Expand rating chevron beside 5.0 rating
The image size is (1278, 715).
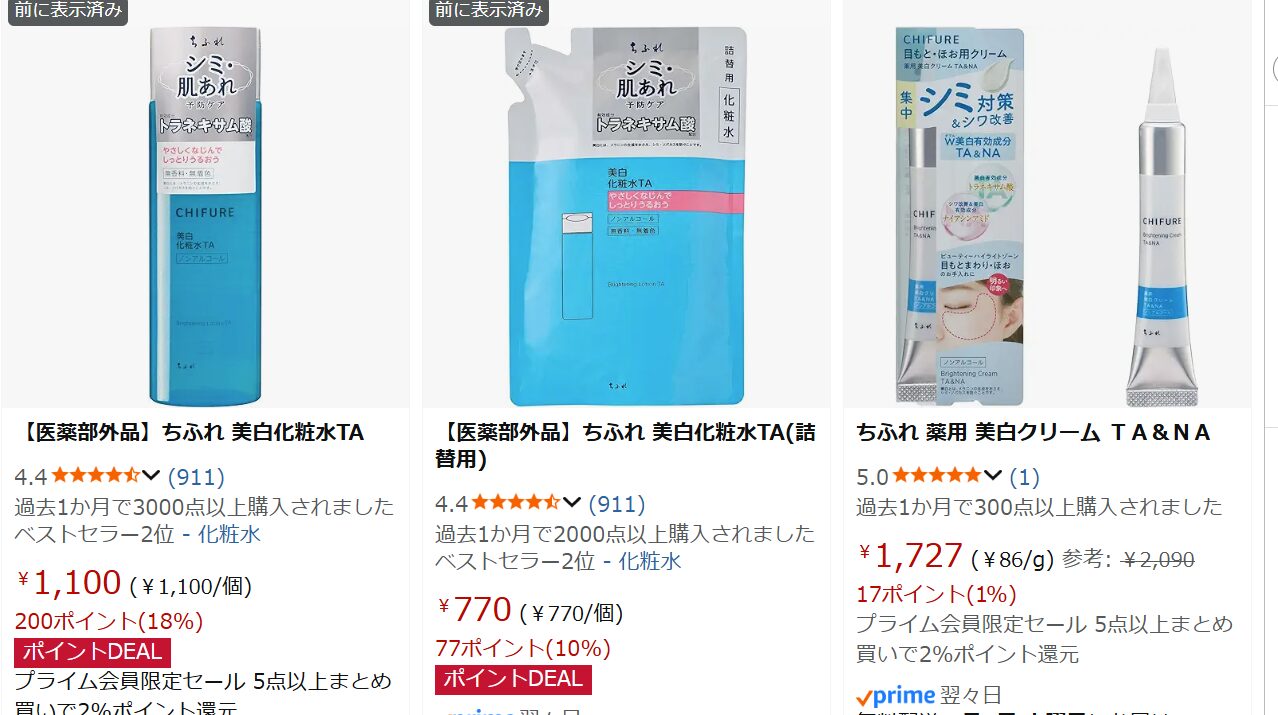(992, 476)
